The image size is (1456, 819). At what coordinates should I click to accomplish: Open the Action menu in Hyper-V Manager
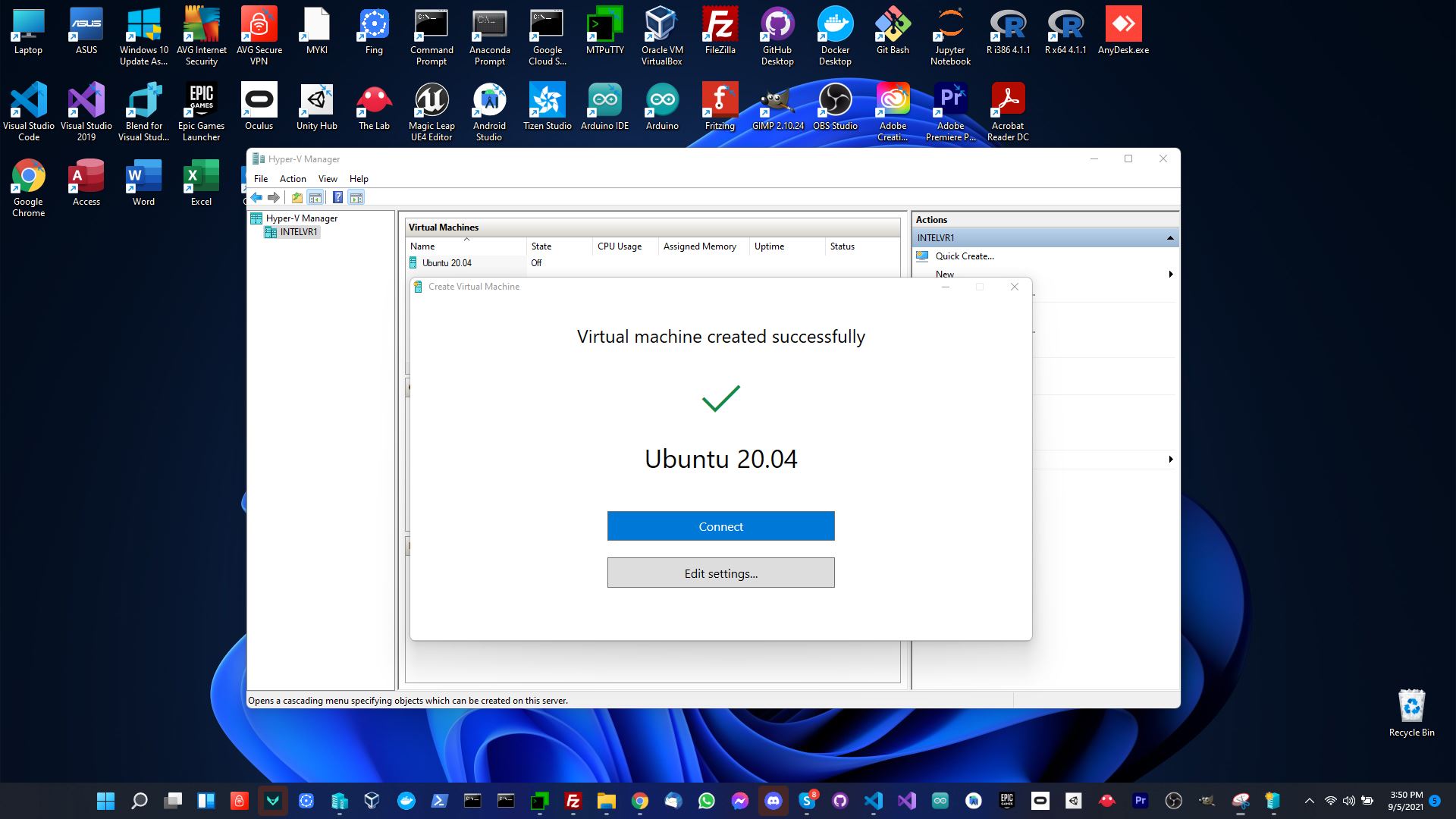pos(293,179)
